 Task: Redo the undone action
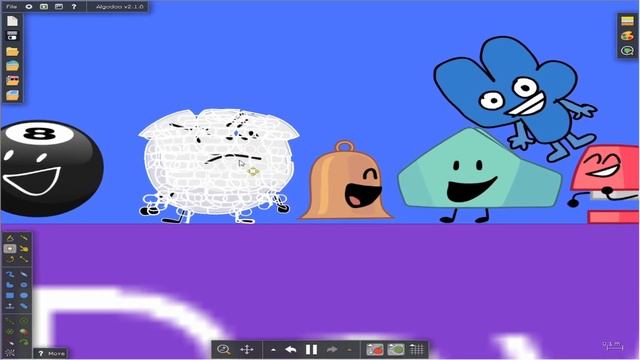[x=332, y=349]
